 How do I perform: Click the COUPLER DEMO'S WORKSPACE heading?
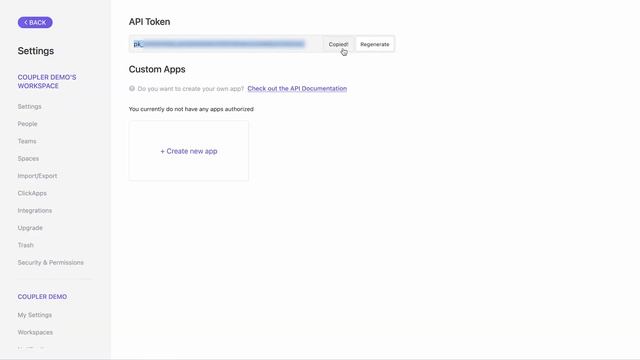[x=47, y=82]
